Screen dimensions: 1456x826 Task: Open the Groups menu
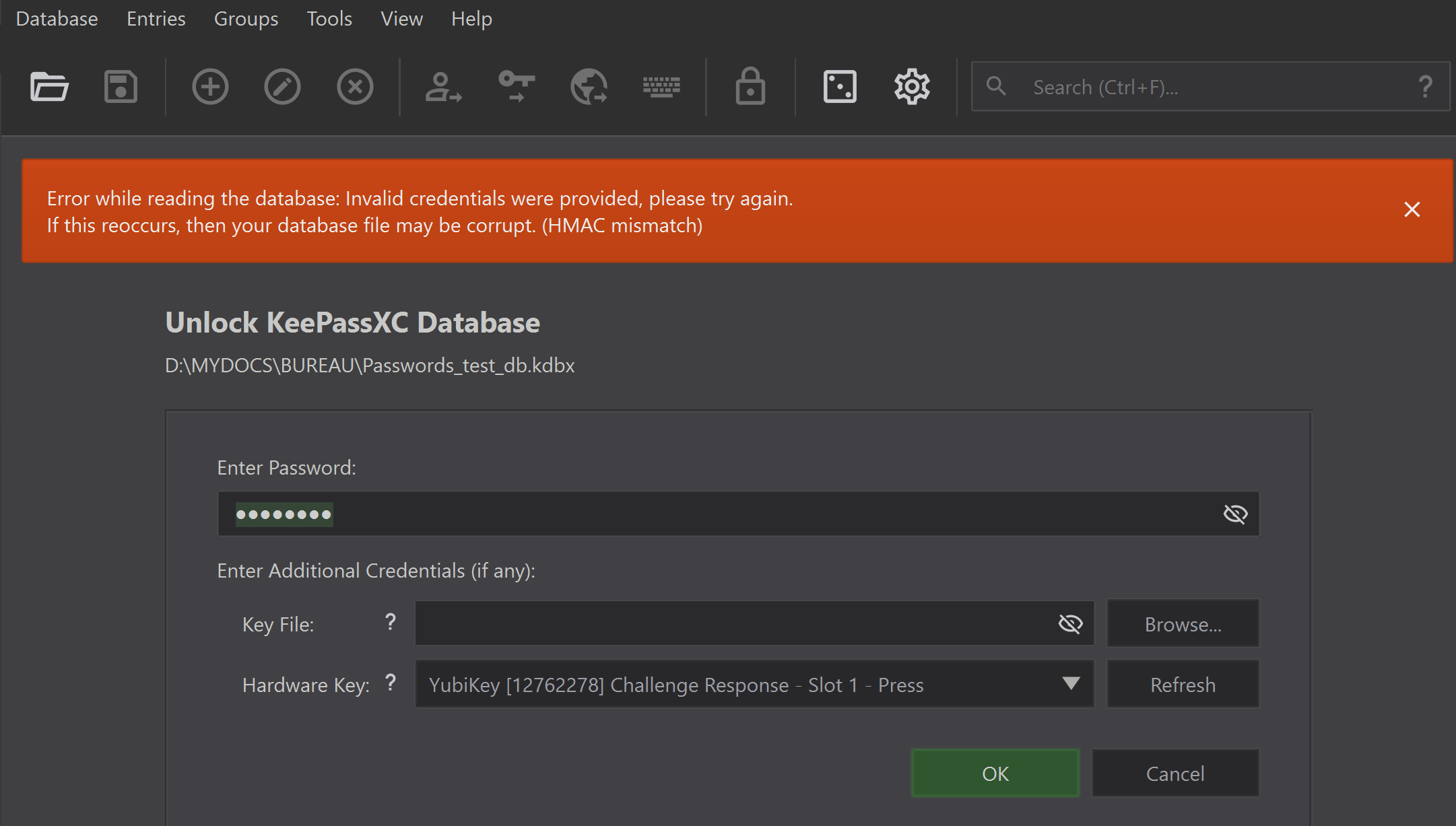pos(246,19)
